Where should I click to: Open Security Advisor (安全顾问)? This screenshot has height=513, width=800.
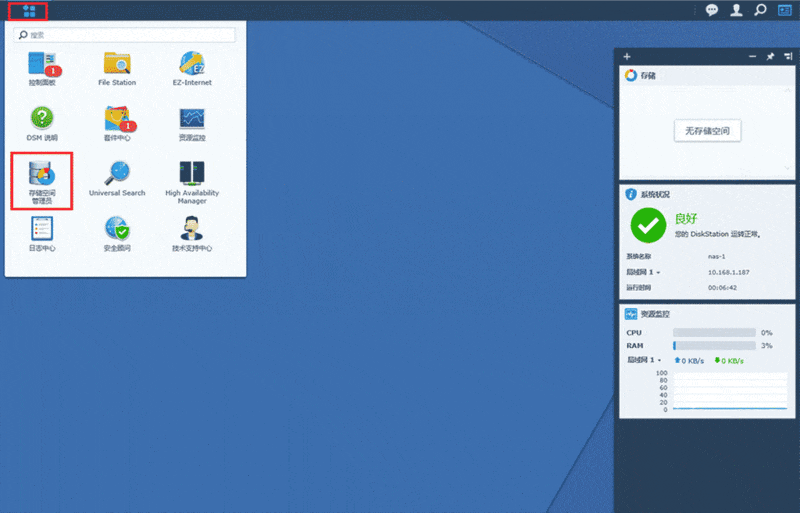(117, 234)
